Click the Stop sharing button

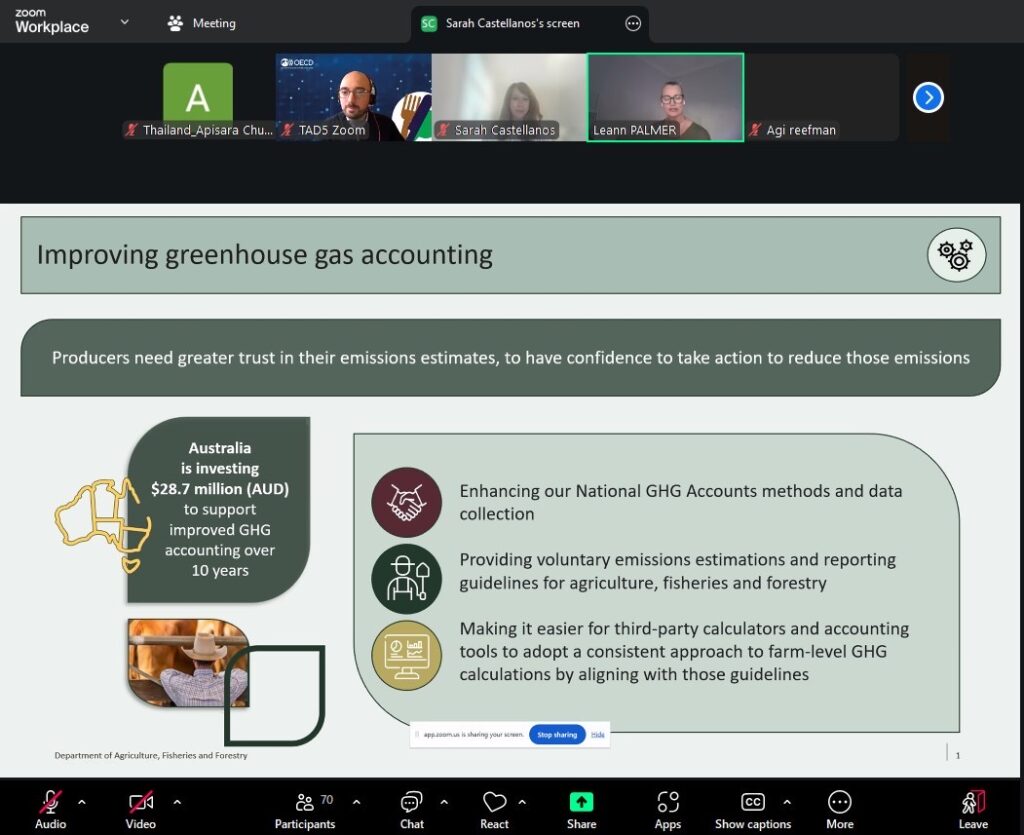[x=556, y=735]
